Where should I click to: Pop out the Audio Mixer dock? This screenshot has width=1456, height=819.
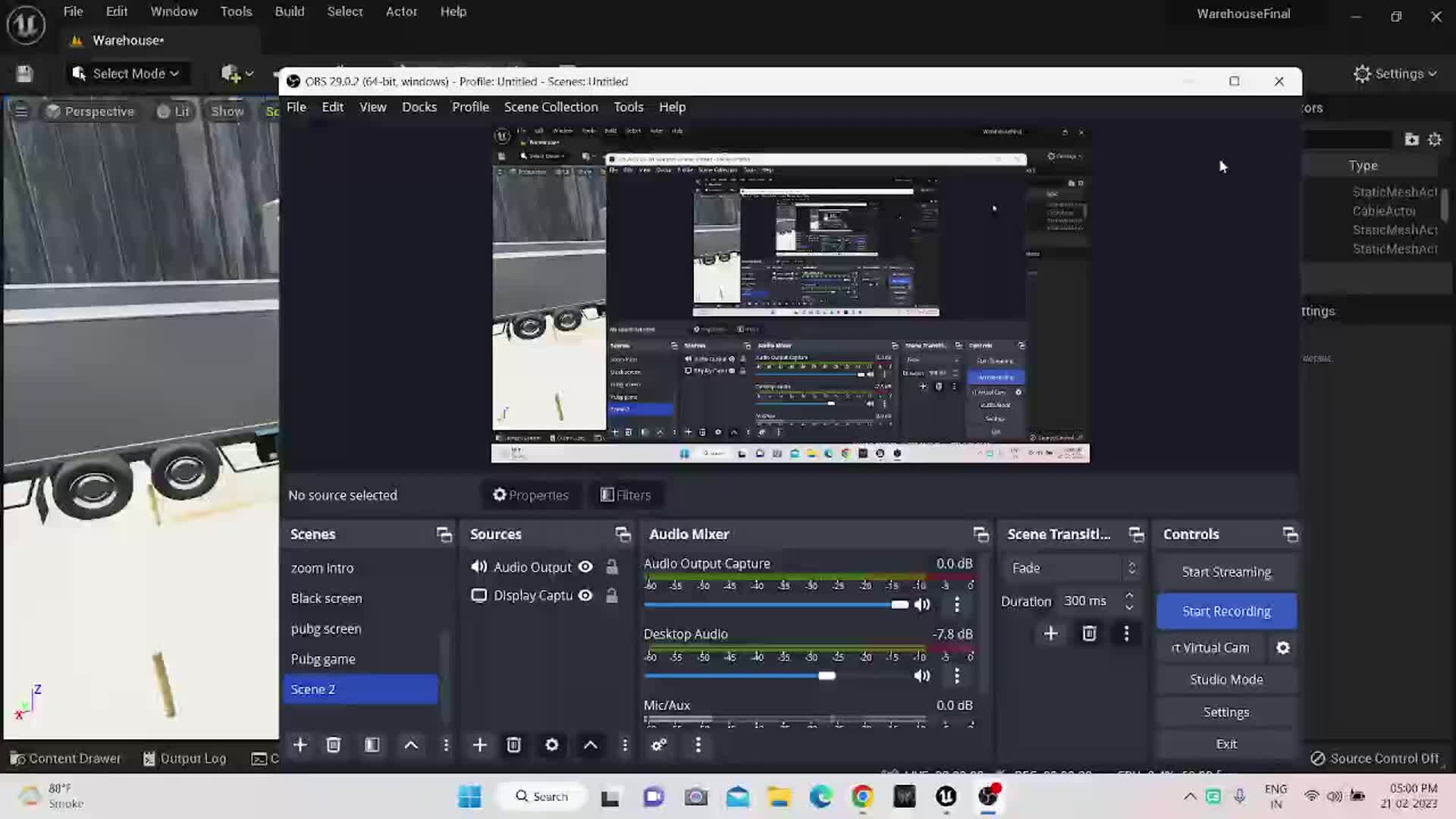pos(981,535)
